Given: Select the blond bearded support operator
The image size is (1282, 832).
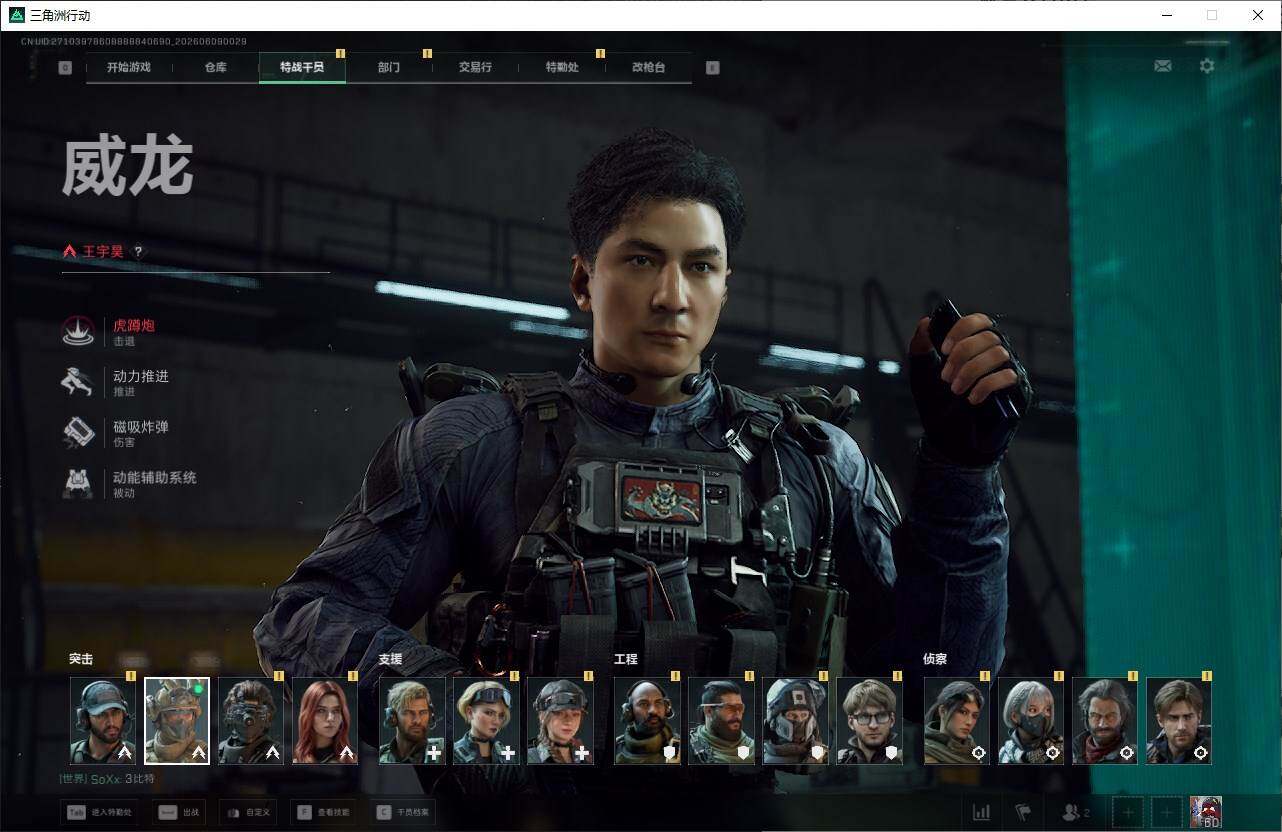Looking at the screenshot, I should coord(412,721).
